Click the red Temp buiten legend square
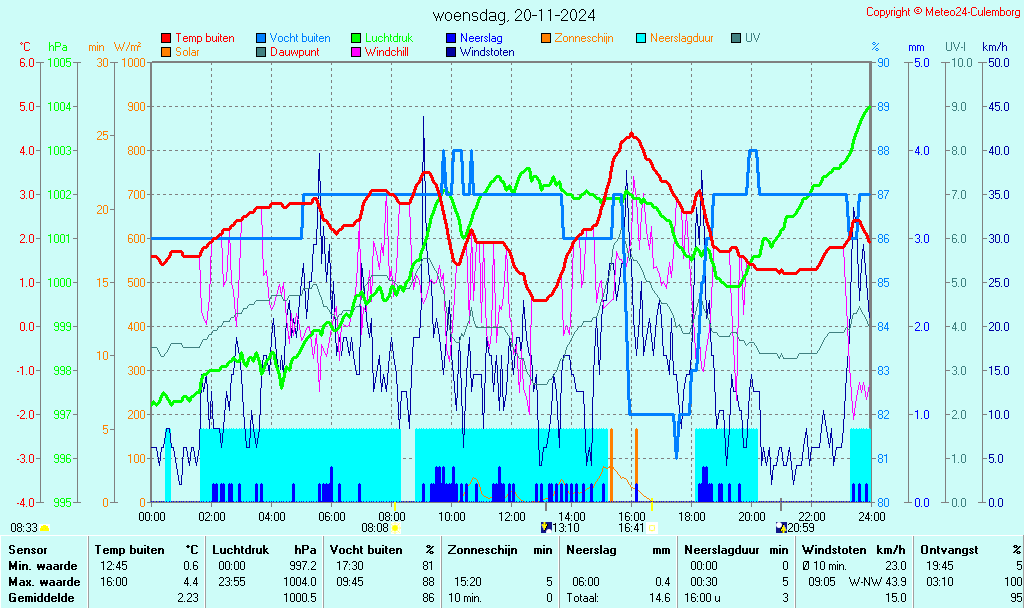This screenshot has width=1026, height=608. point(166,38)
